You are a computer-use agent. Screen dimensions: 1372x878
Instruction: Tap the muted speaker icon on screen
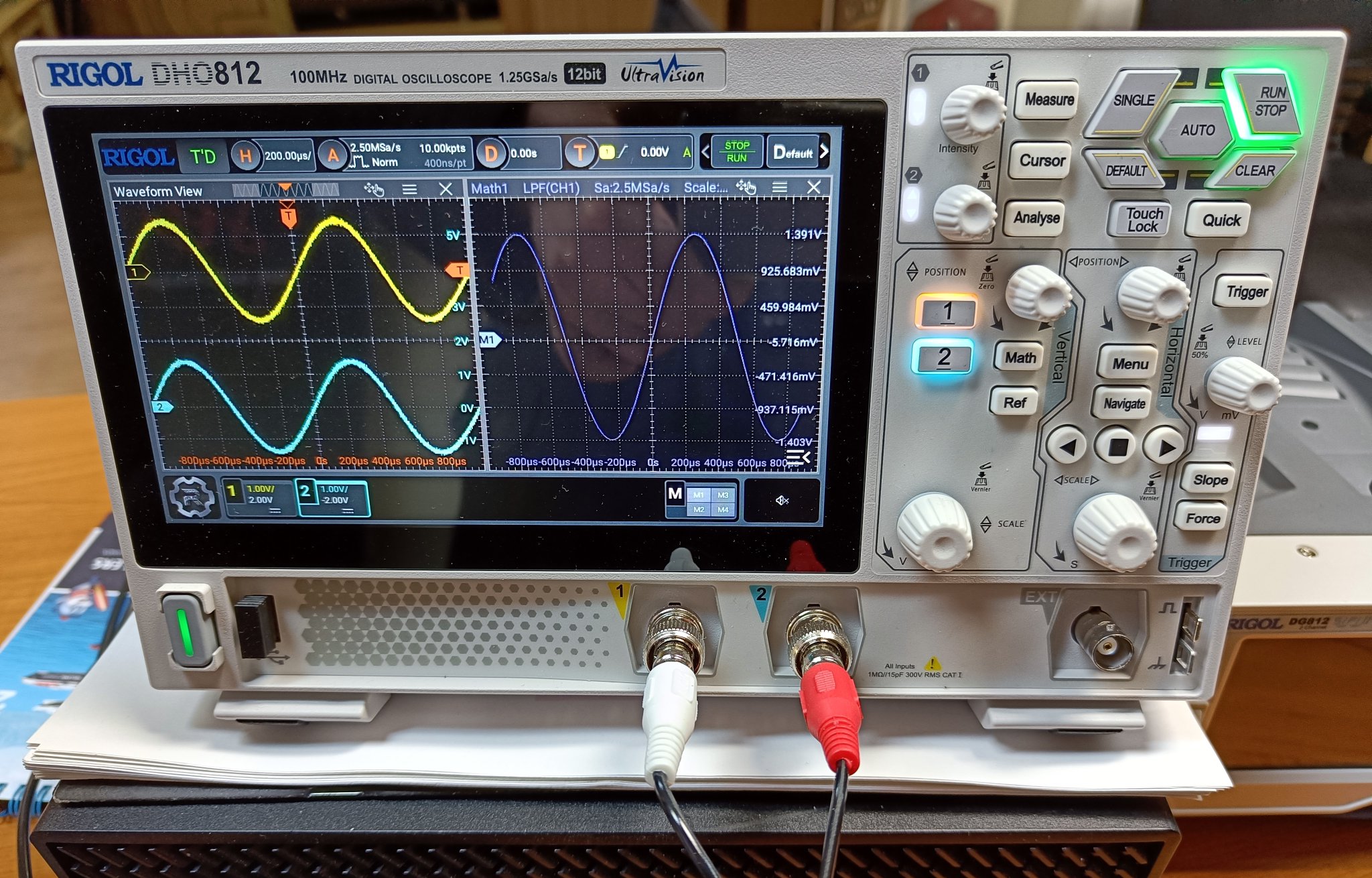782,500
